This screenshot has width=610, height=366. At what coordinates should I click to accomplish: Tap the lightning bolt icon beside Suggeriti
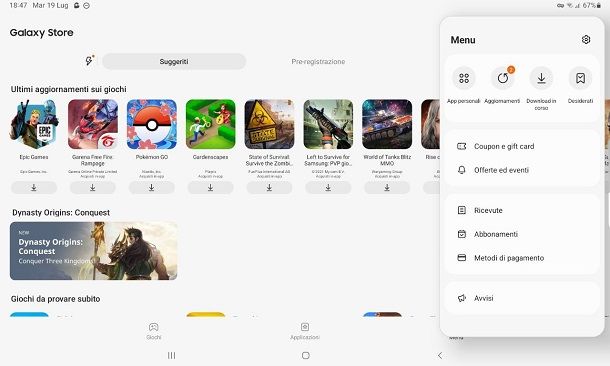click(89, 61)
